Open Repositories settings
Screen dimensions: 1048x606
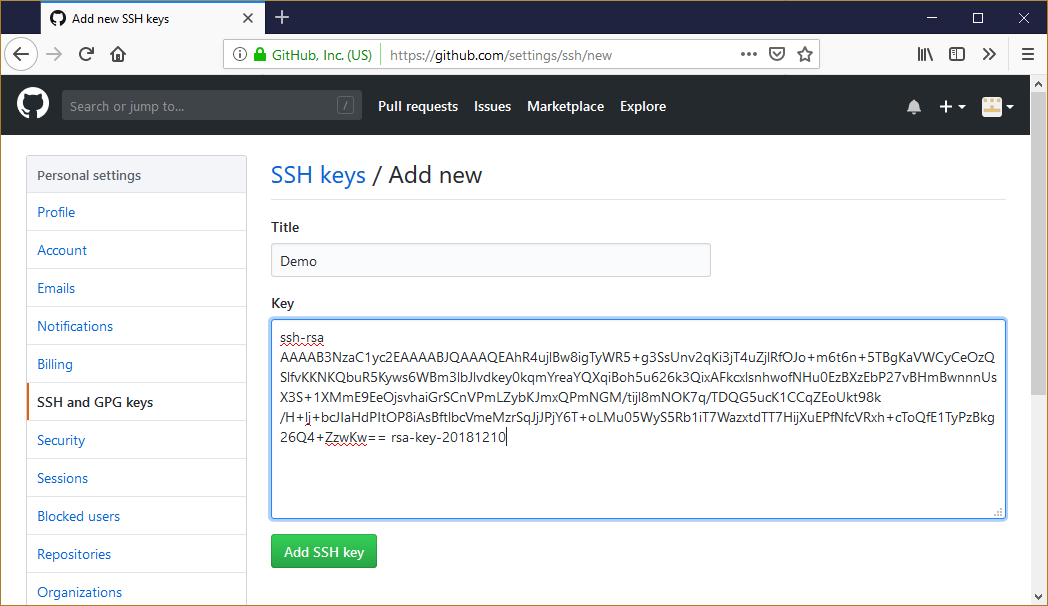pos(136,555)
